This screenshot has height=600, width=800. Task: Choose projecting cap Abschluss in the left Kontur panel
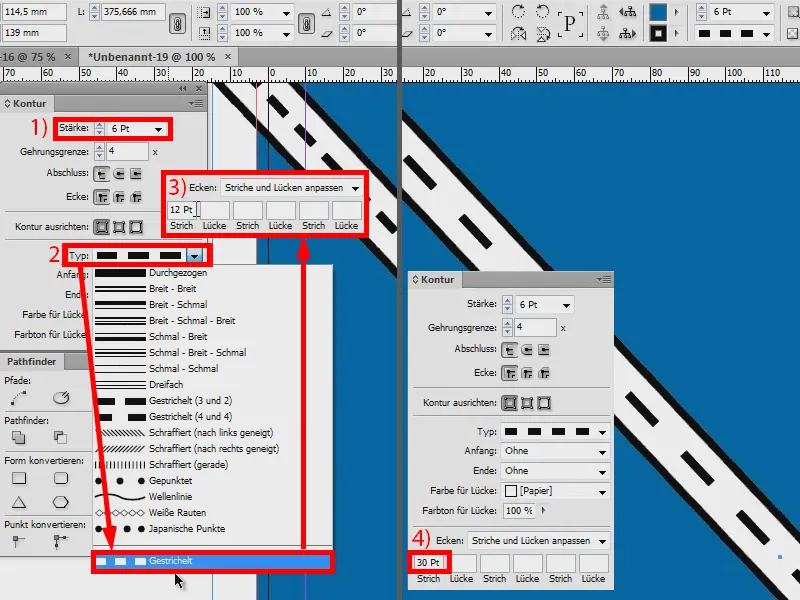click(136, 174)
